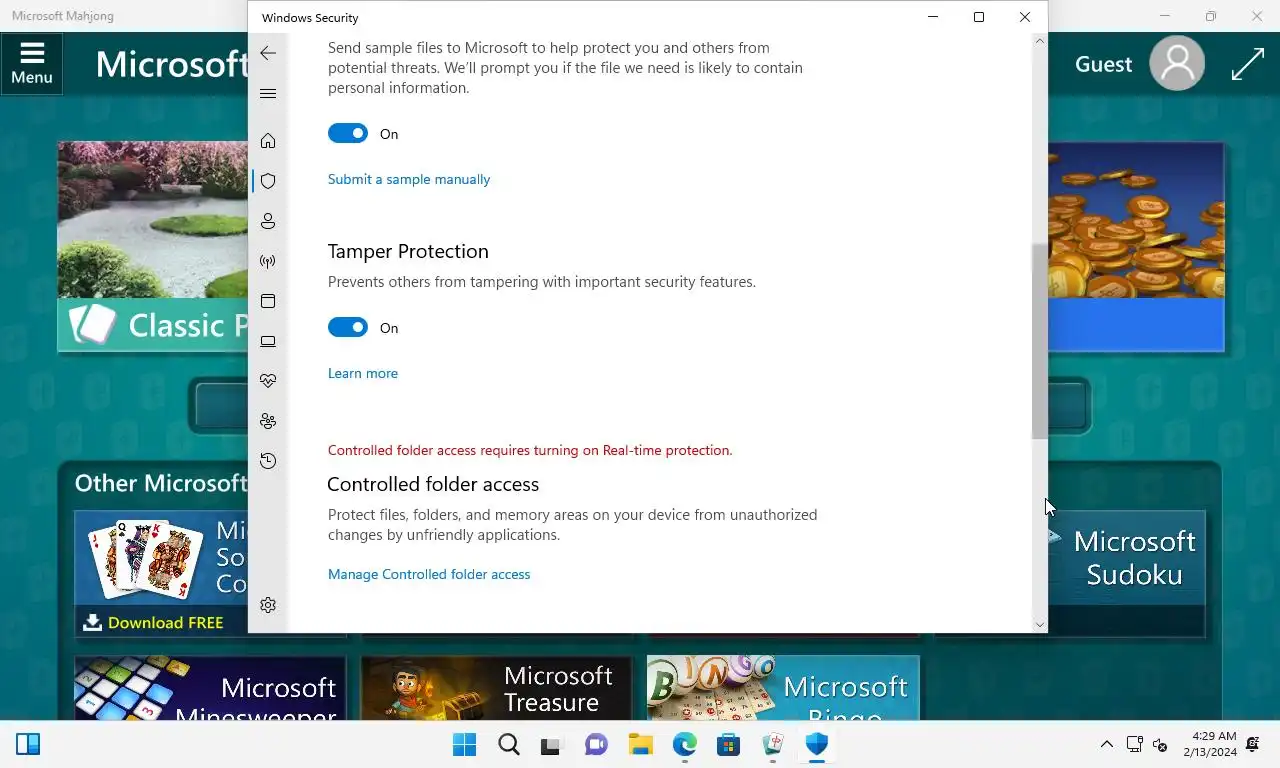This screenshot has height=768, width=1280.
Task: Go back in Windows Security
Action: (268, 53)
